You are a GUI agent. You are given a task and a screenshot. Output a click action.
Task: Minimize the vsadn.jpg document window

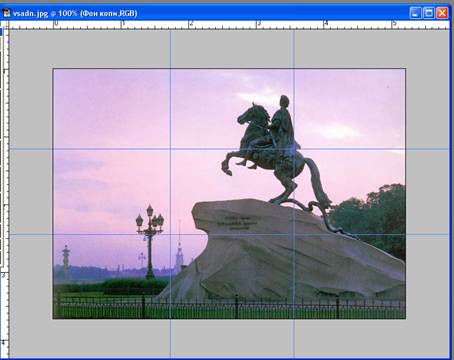tap(415, 13)
